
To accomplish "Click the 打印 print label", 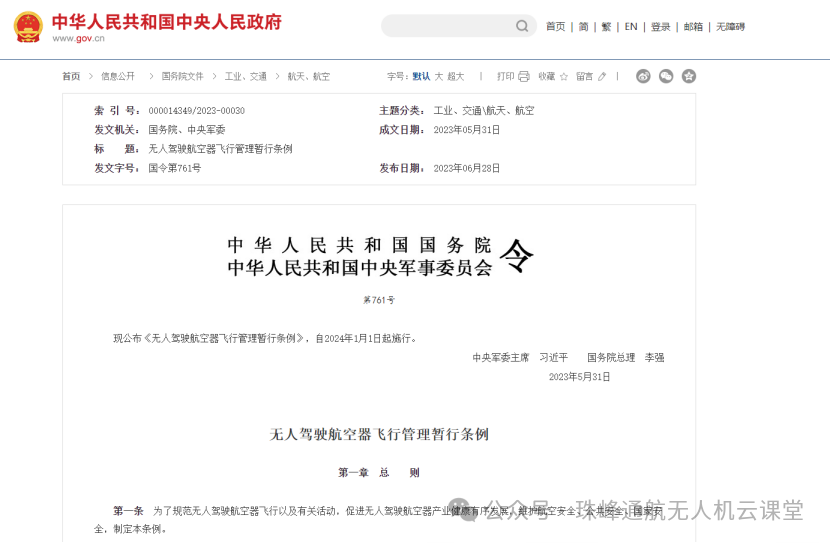I will 506,76.
